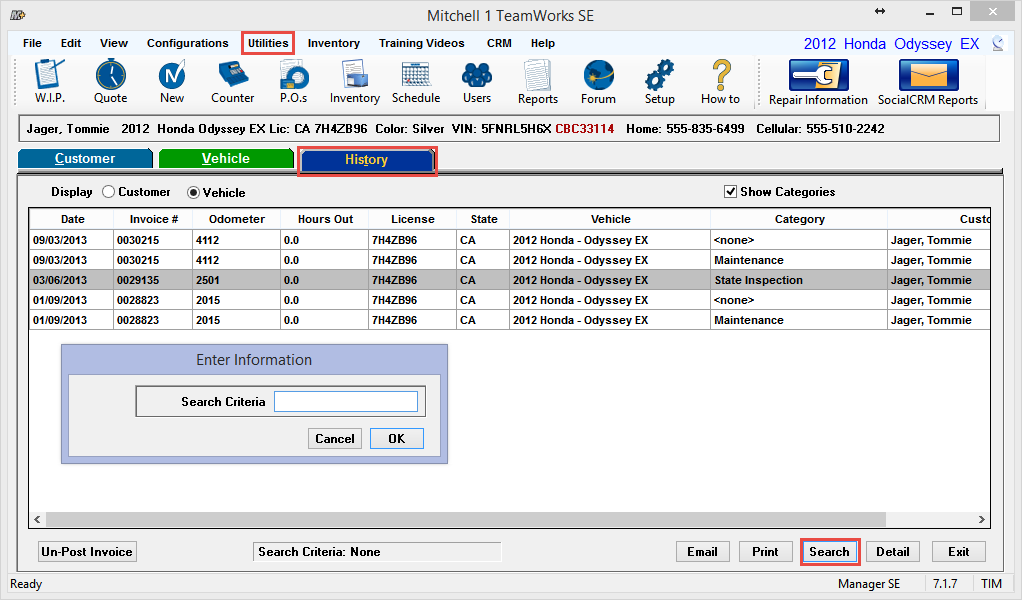Screen dimensions: 1022x600
Task: Open the Forum globe icon
Action: click(598, 81)
